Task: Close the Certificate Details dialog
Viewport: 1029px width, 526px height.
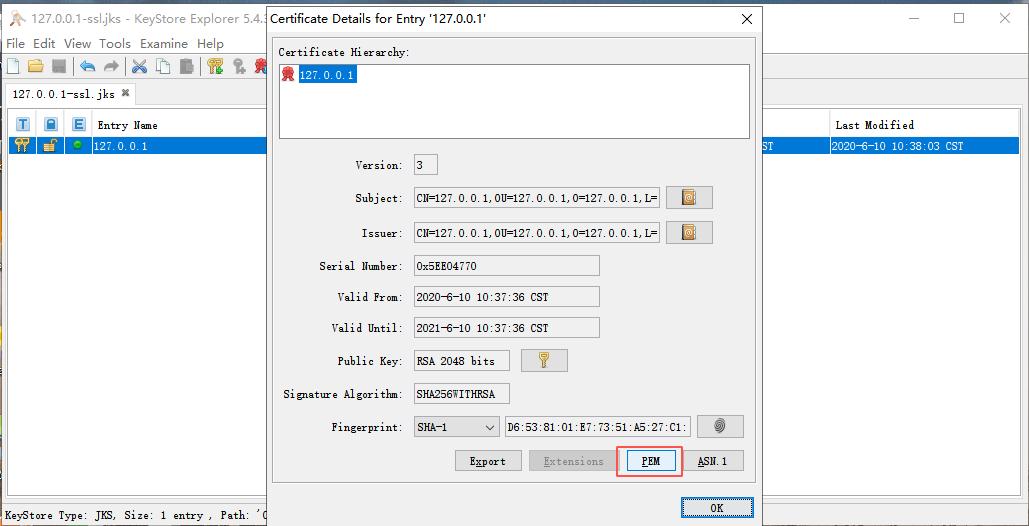Action: click(746, 19)
